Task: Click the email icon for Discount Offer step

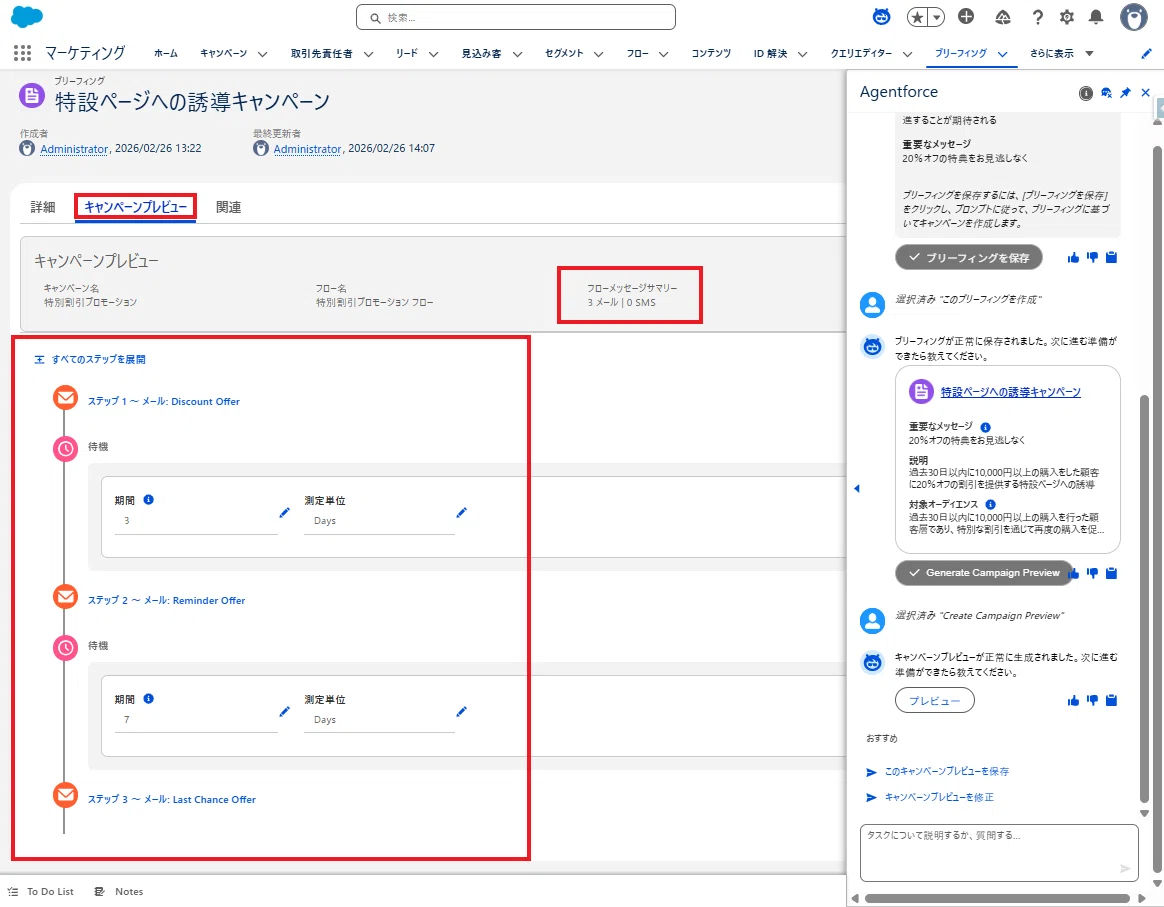Action: point(65,398)
